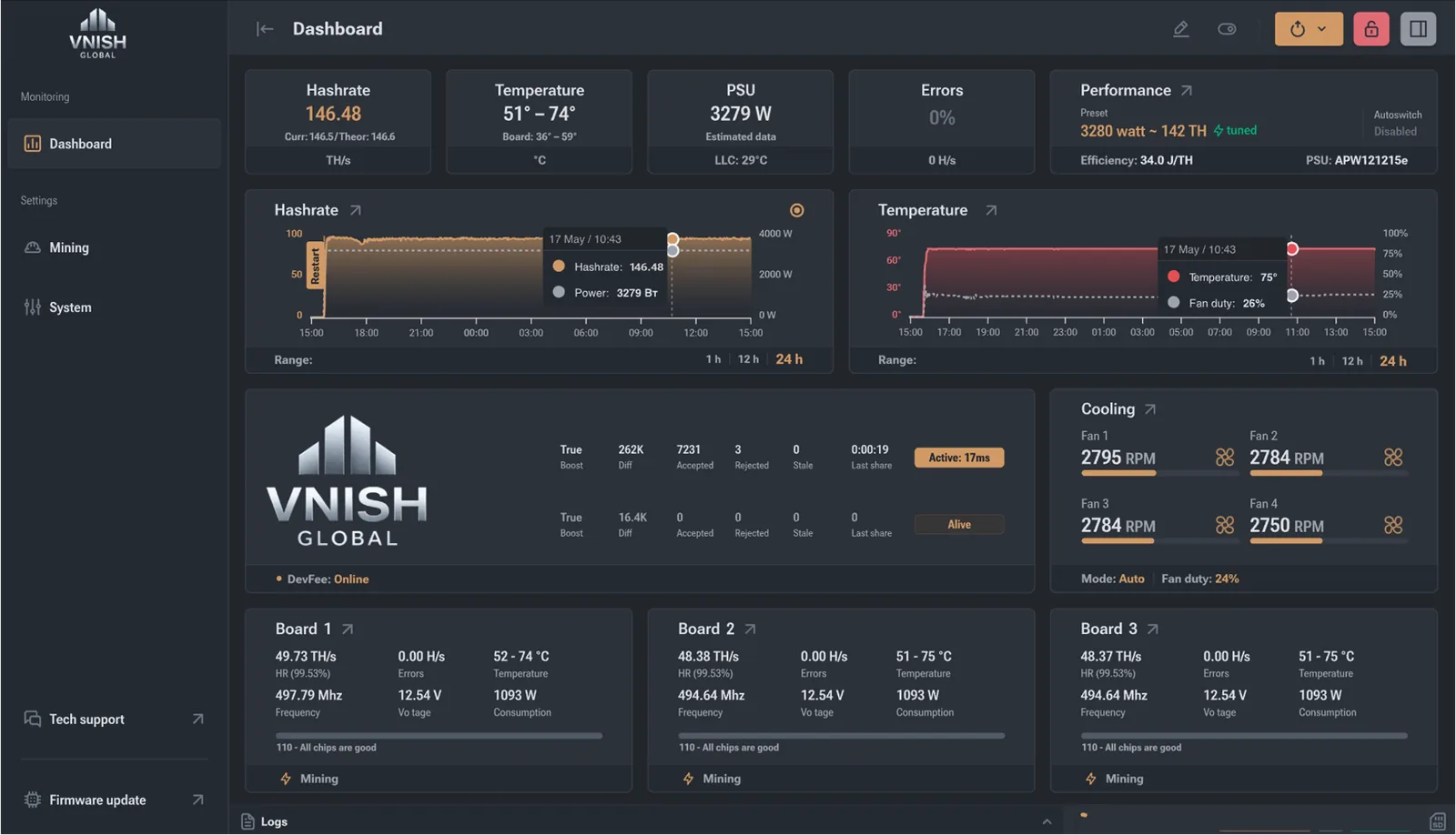Click the pencil edit icon in top toolbar
Screen dimensions: 1456x835
[1180, 28]
